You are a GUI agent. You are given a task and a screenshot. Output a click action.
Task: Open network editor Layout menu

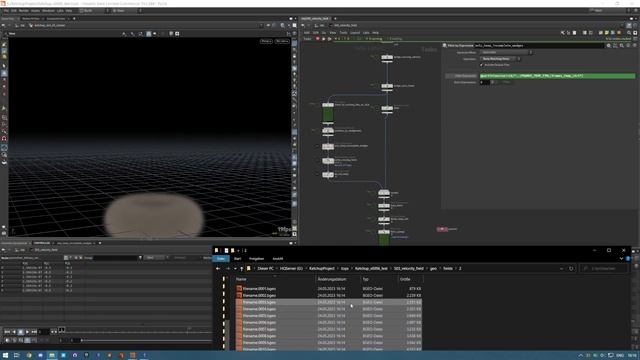(355, 33)
